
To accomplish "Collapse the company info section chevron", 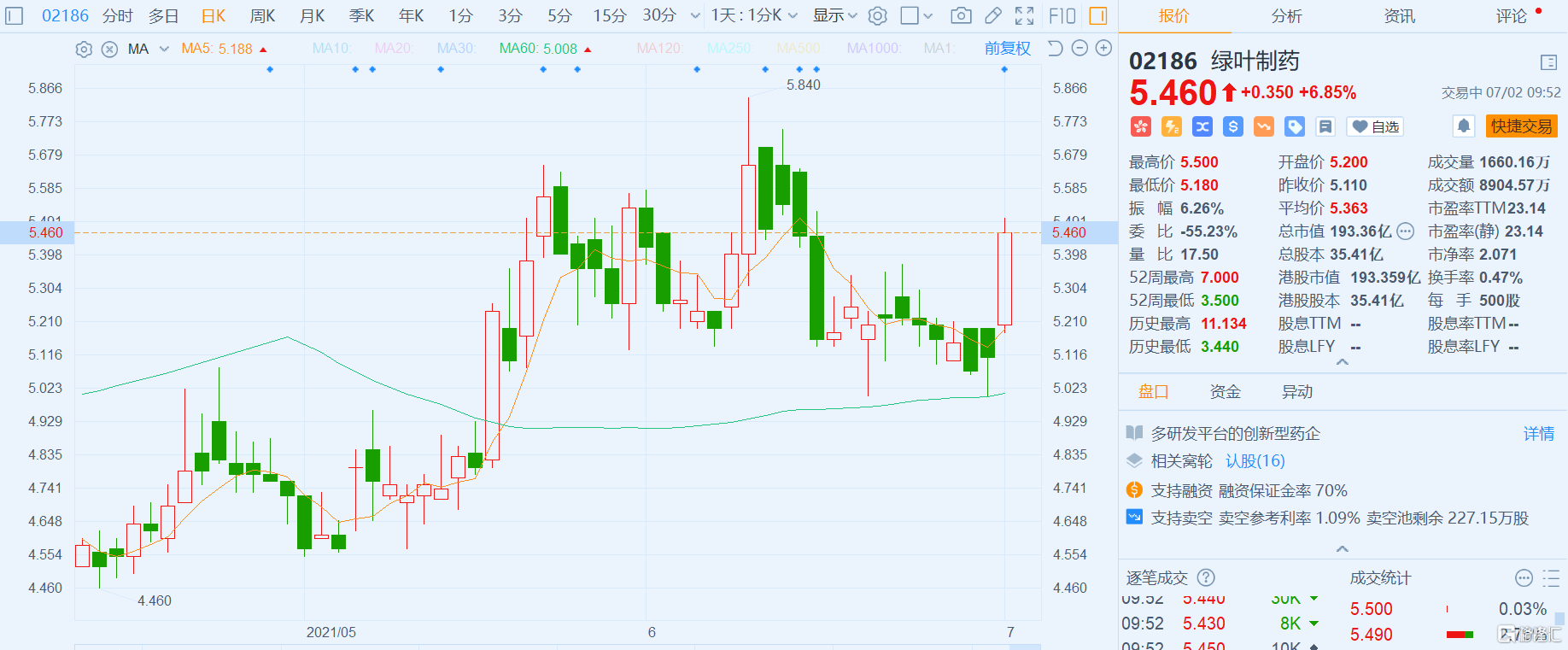I will point(1343,548).
